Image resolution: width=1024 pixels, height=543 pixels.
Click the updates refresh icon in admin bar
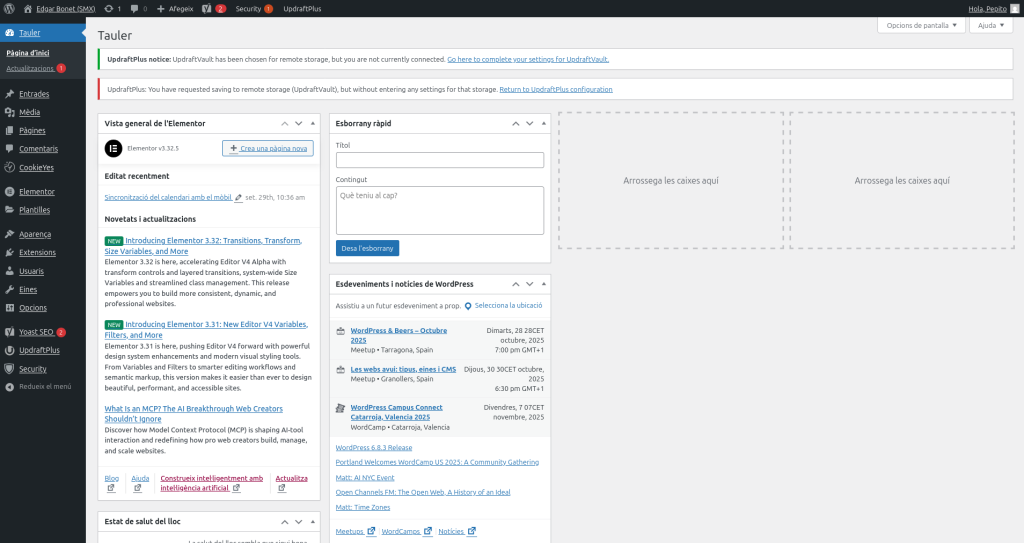pyautogui.click(x=108, y=8)
